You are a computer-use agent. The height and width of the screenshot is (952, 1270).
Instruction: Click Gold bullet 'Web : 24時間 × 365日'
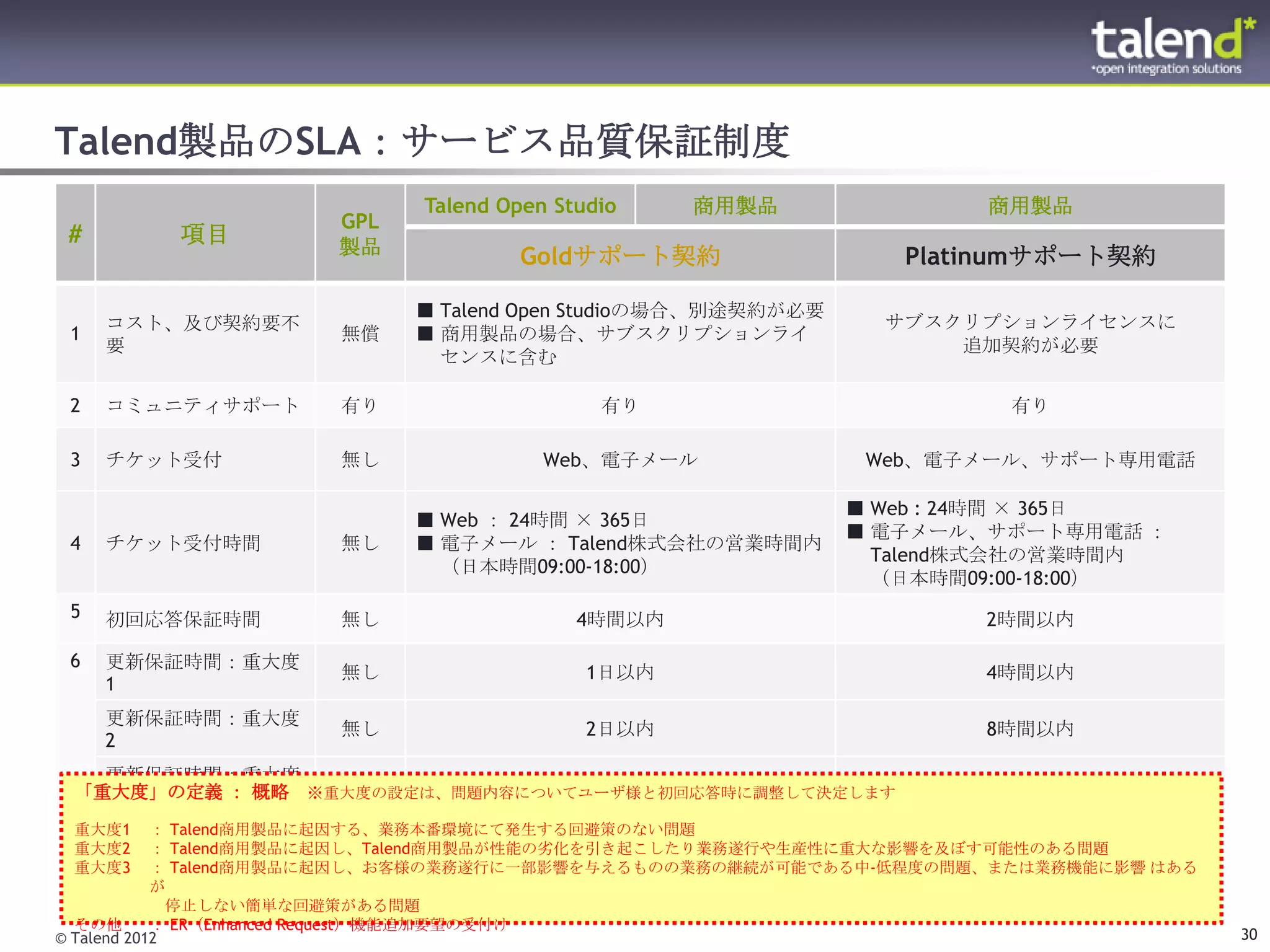533,519
